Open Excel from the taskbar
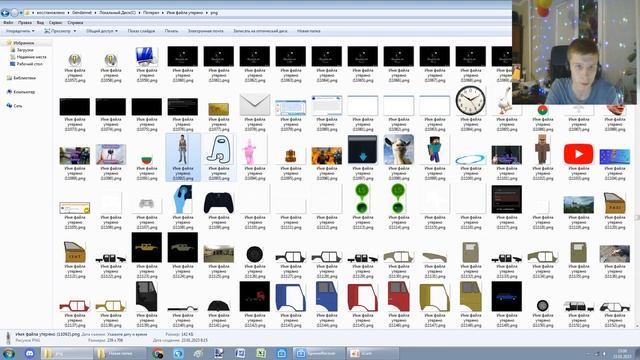Screen dimensions: 640x360 (x=261, y=353)
